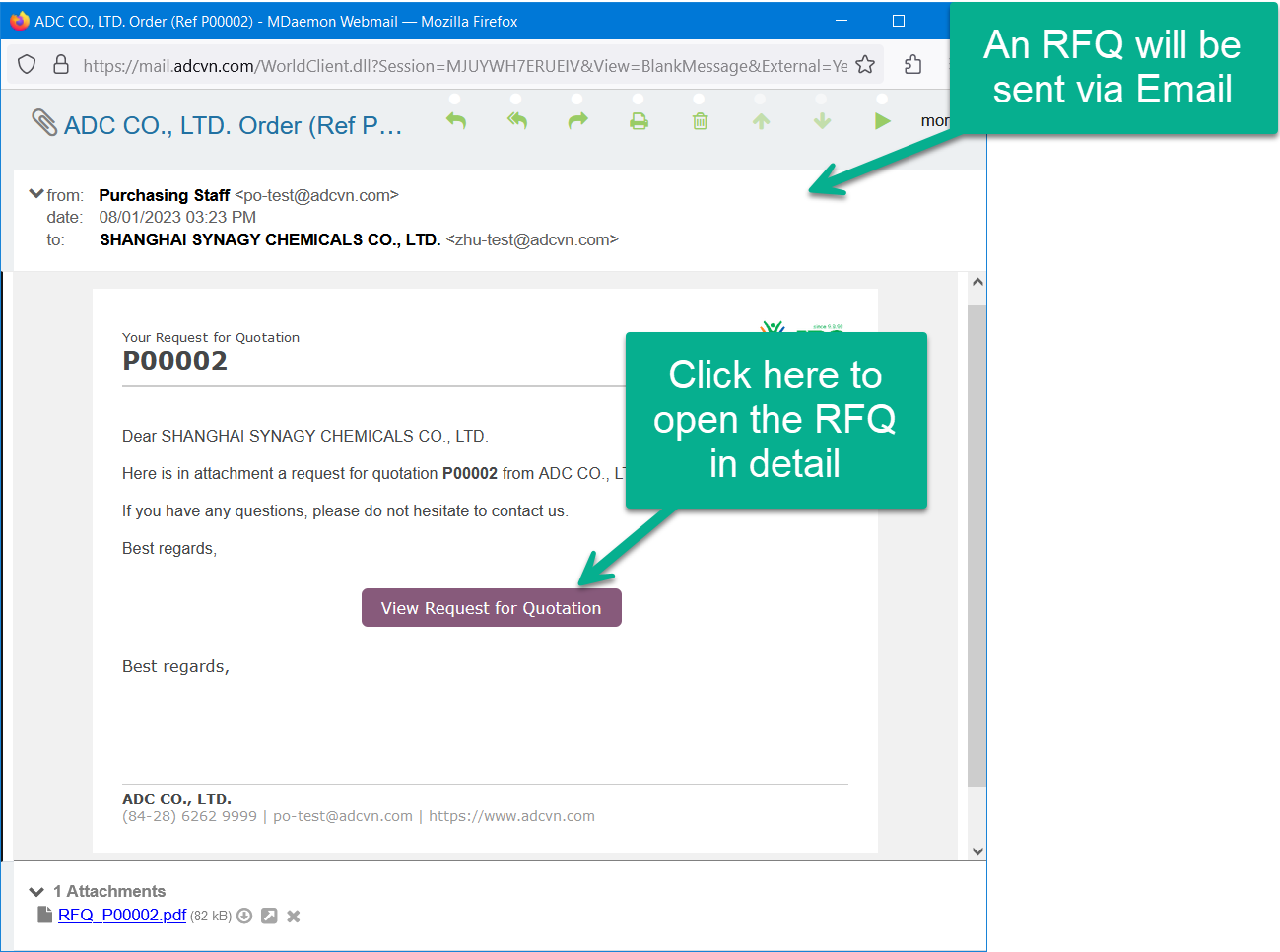The image size is (1280, 952).
Task: Print the message with printer icon
Action: (640, 121)
